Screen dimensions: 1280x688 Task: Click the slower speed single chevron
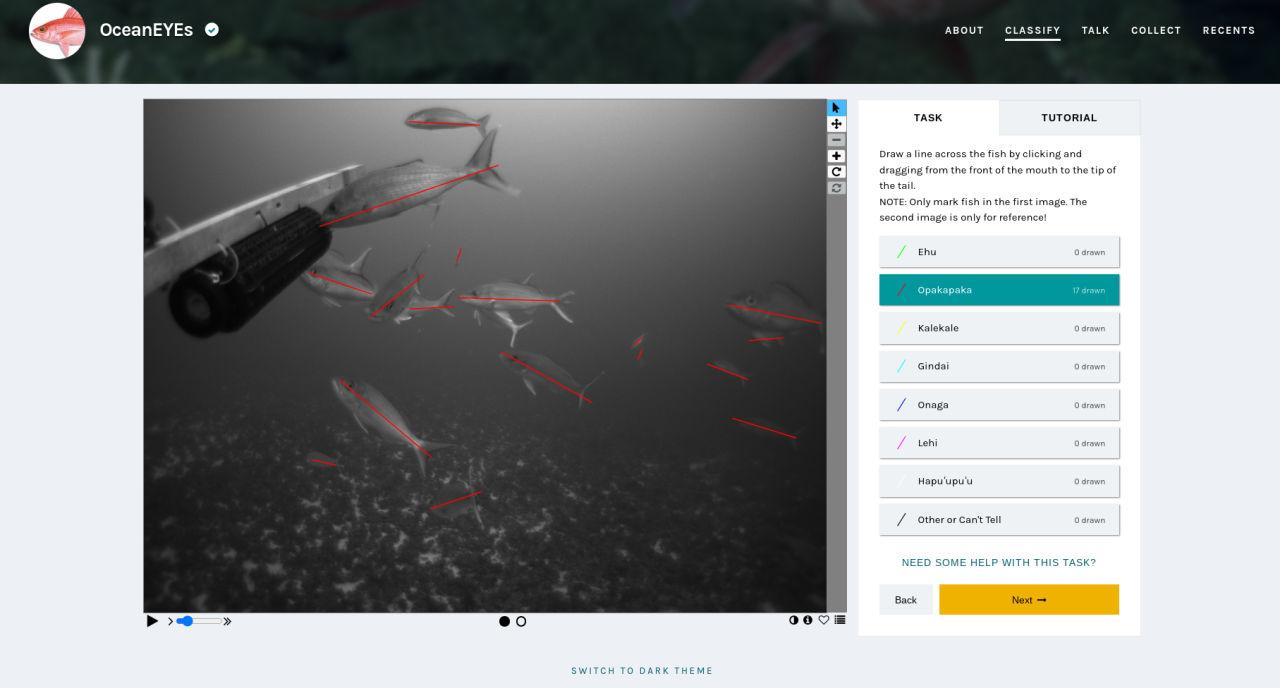[170, 621]
